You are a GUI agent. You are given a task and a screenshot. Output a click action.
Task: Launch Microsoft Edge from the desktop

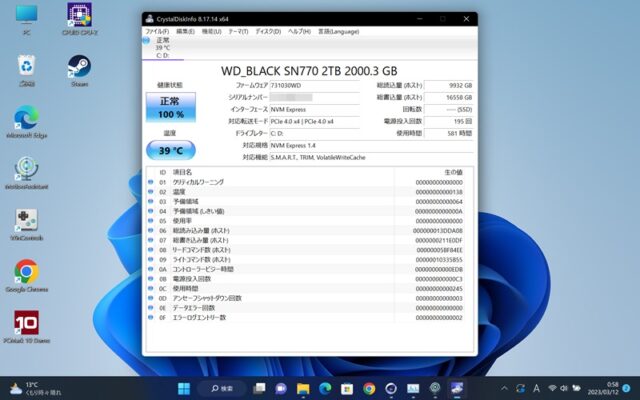point(26,122)
